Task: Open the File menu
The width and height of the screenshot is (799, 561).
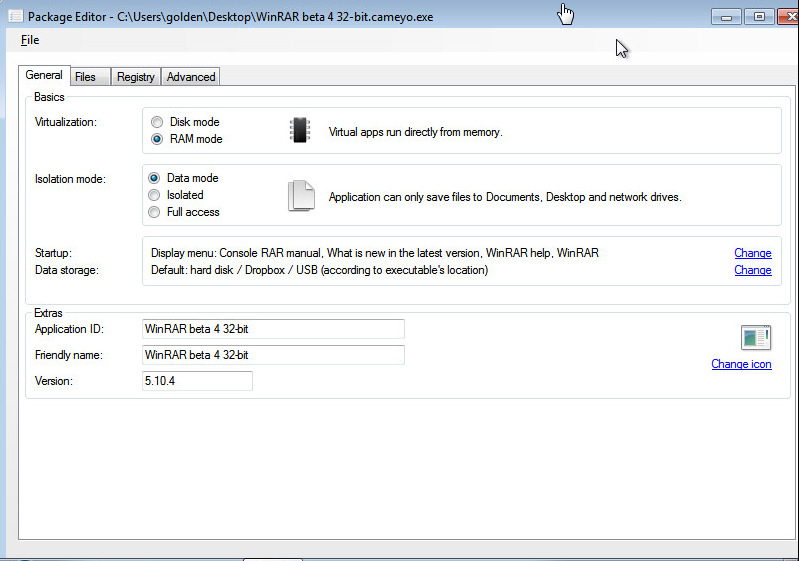Action: pos(30,40)
